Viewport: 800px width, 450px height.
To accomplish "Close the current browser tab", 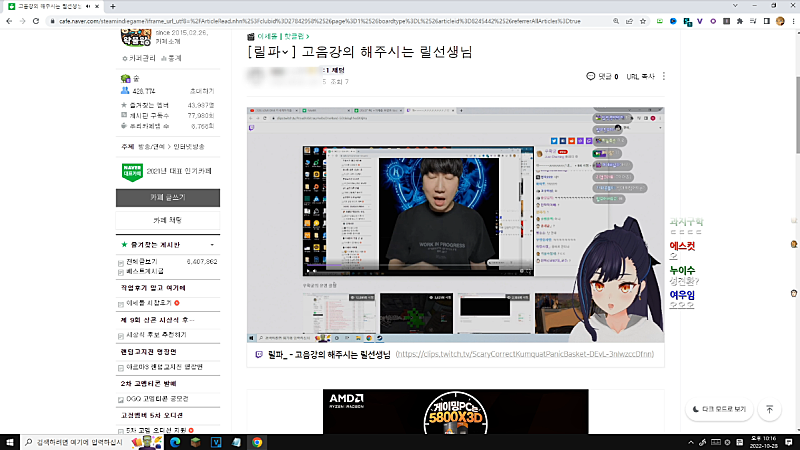I will click(97, 6).
